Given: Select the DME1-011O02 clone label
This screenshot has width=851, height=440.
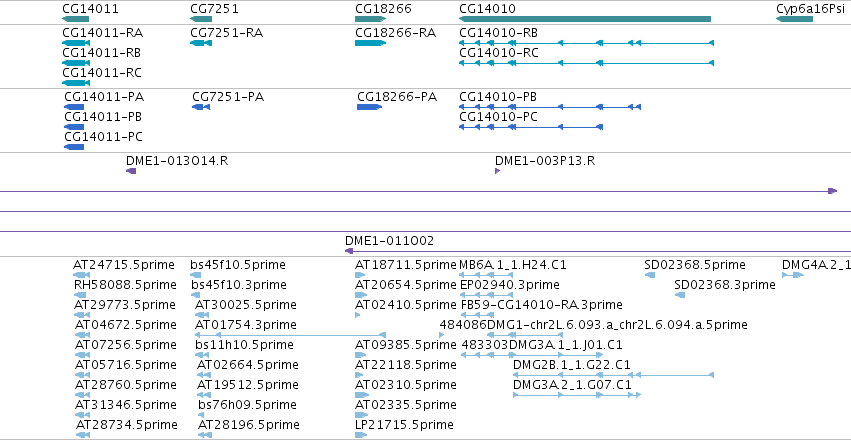Looking at the screenshot, I should coord(389,241).
